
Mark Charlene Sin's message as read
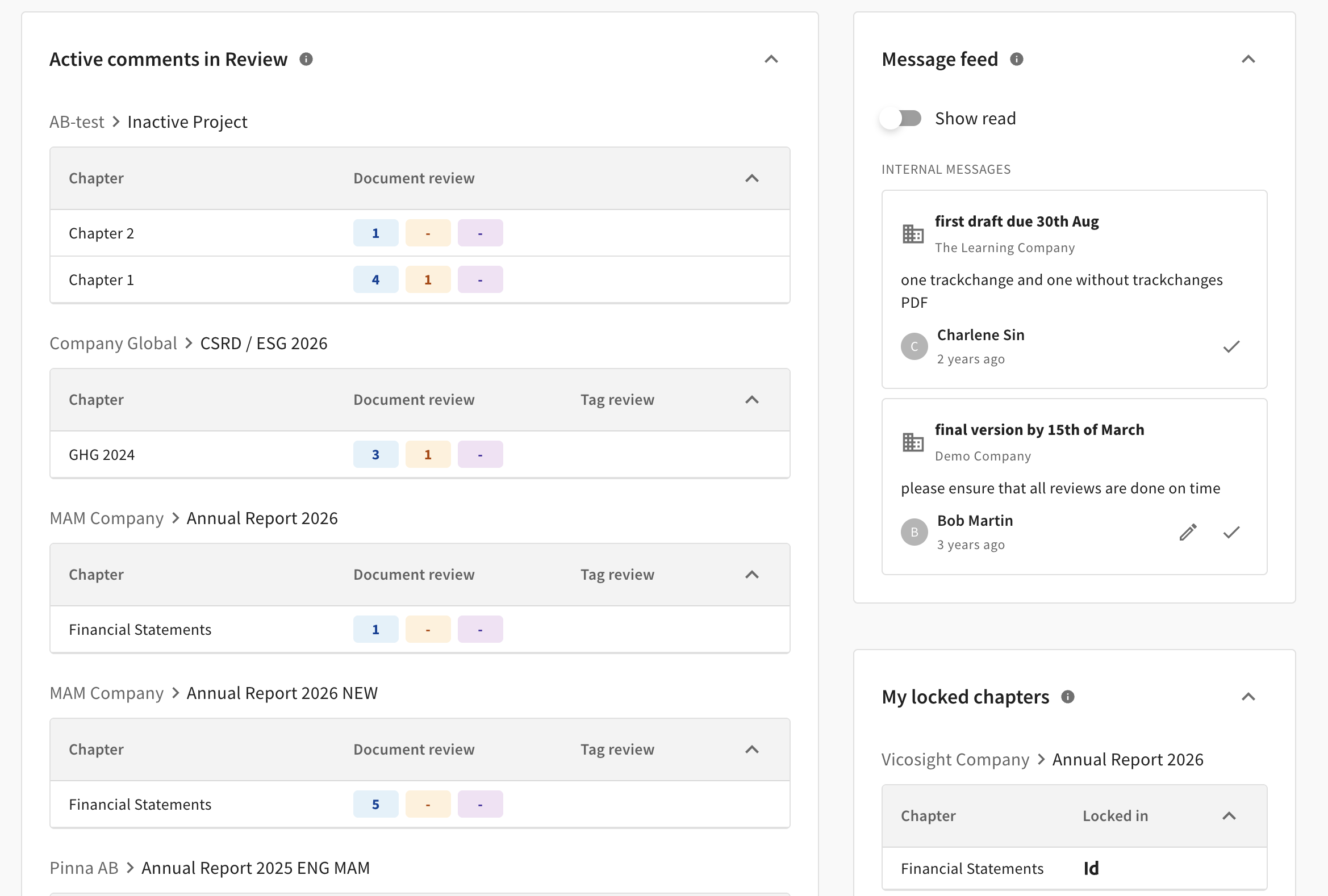tap(1231, 346)
